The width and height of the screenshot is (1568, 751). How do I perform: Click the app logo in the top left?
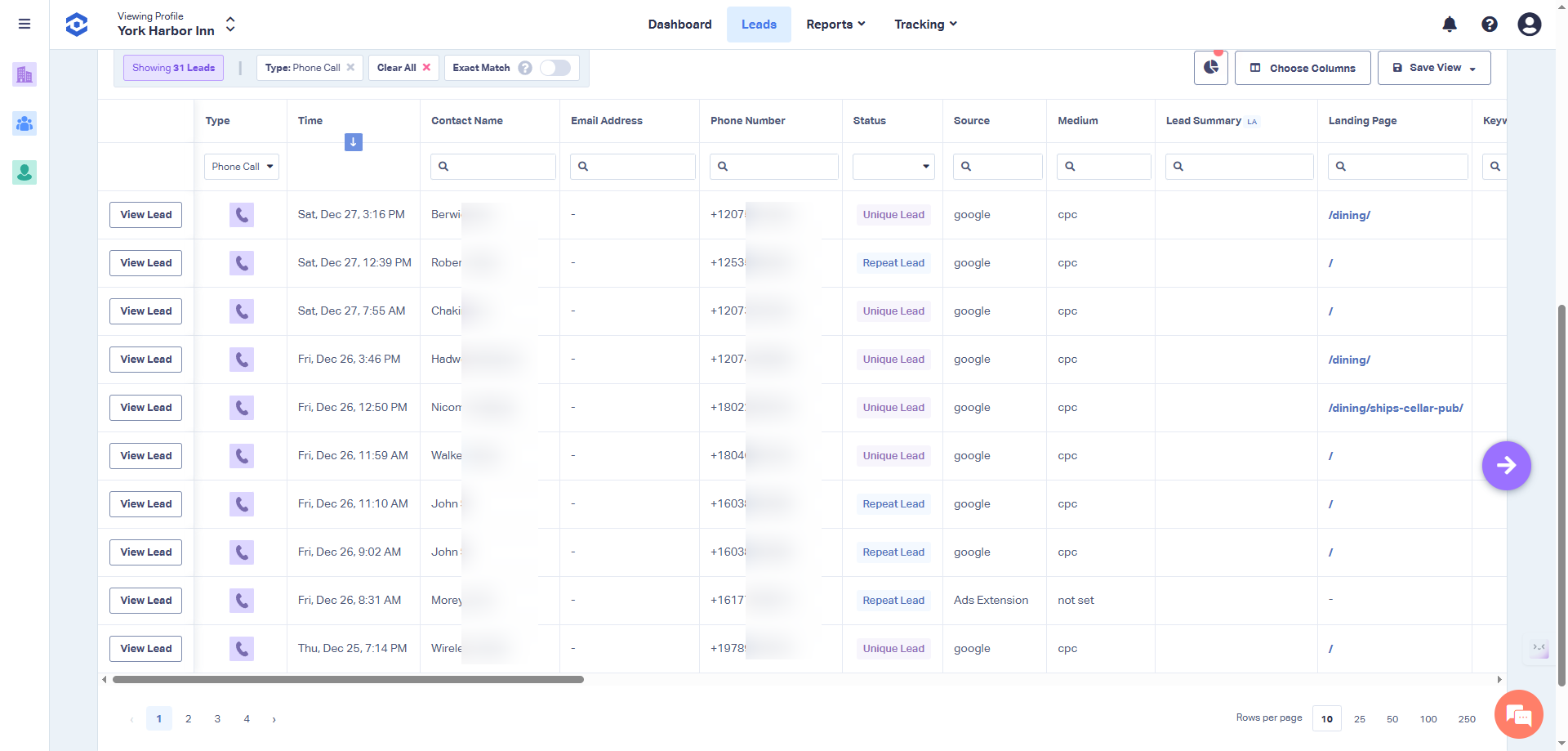click(x=76, y=24)
